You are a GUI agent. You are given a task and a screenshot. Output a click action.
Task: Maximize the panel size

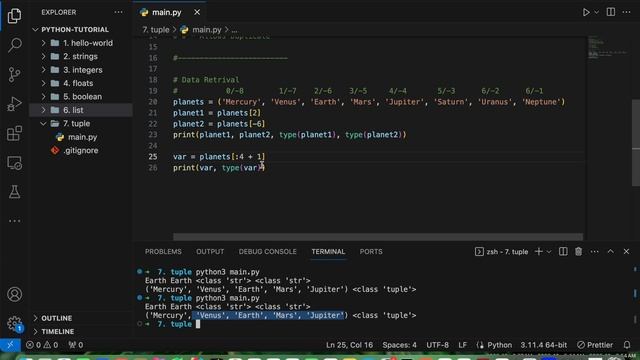[x=611, y=251]
